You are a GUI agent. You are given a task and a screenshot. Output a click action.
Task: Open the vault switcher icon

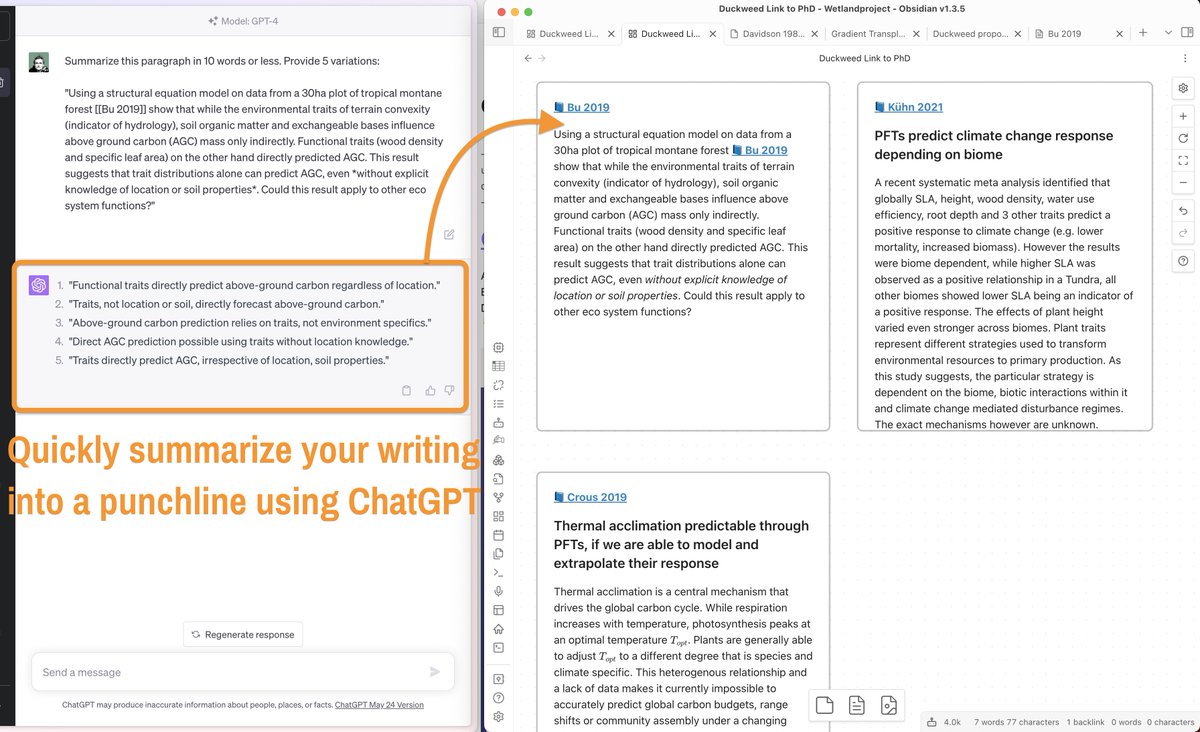(499, 679)
